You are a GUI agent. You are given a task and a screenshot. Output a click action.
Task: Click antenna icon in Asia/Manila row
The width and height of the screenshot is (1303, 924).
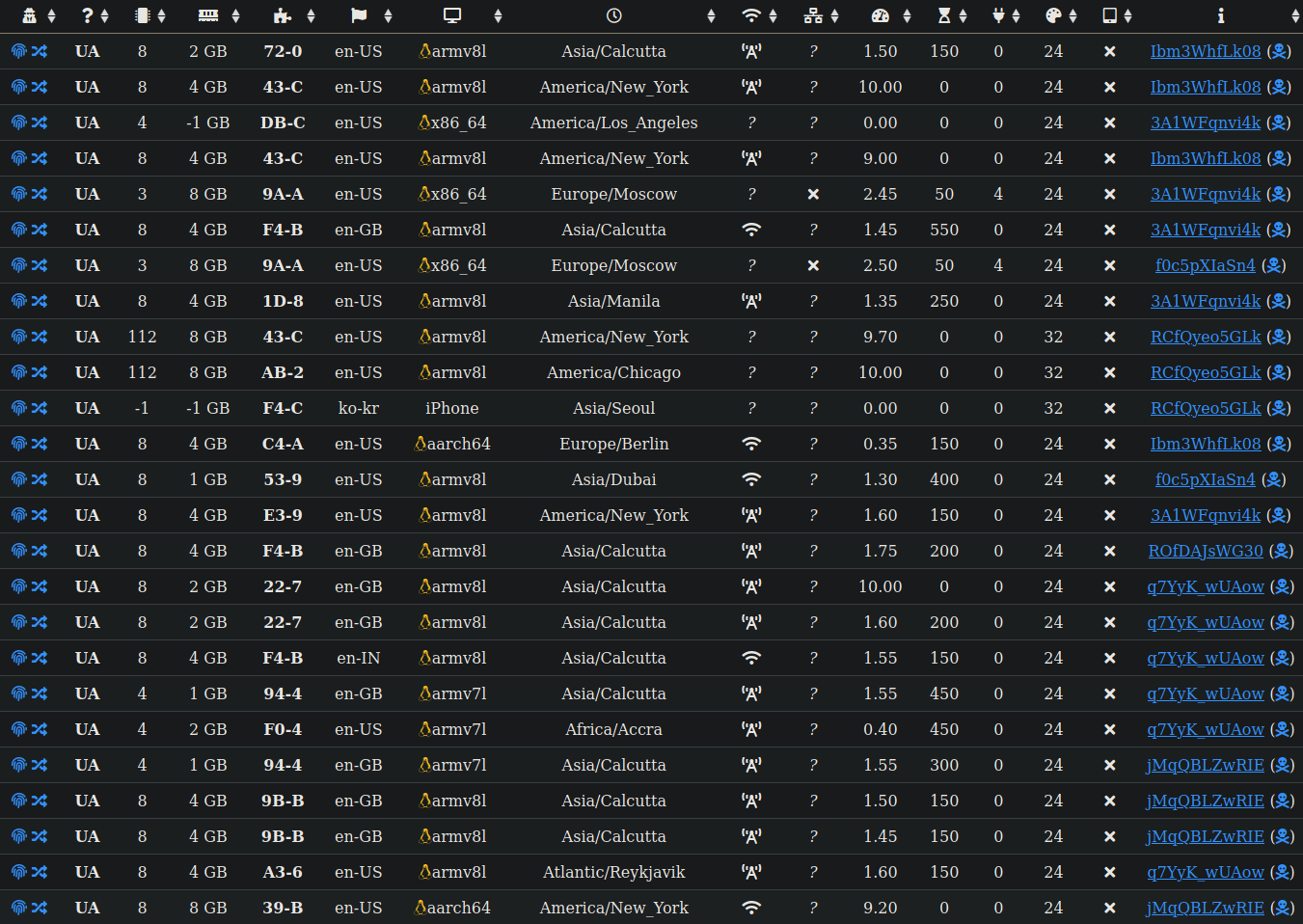pos(751,301)
